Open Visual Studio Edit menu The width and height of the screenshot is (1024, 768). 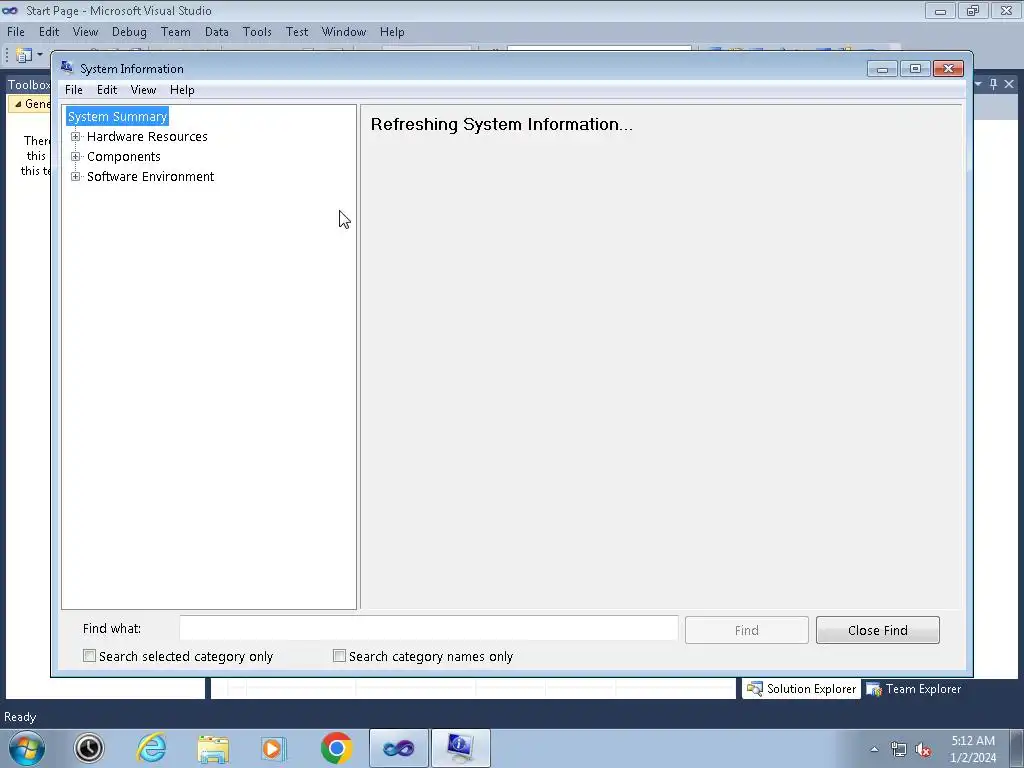point(49,32)
